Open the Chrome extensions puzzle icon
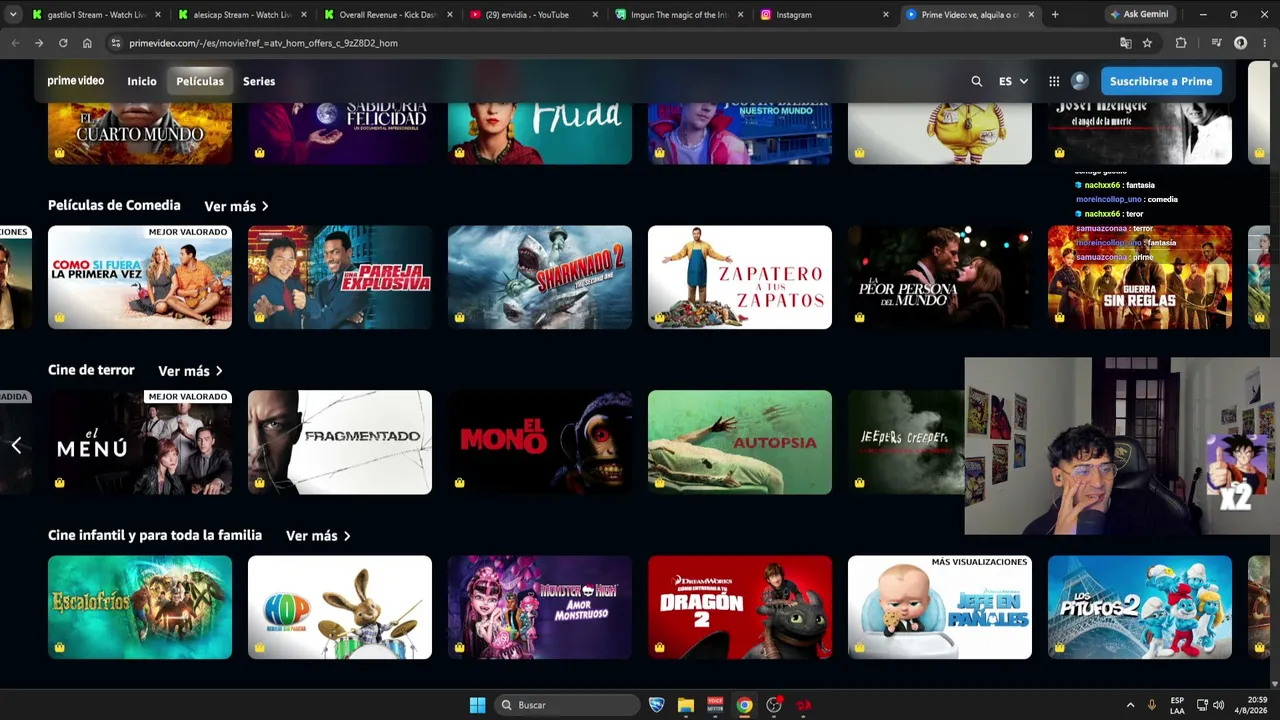Screen dimensions: 1280x720 (1181, 43)
